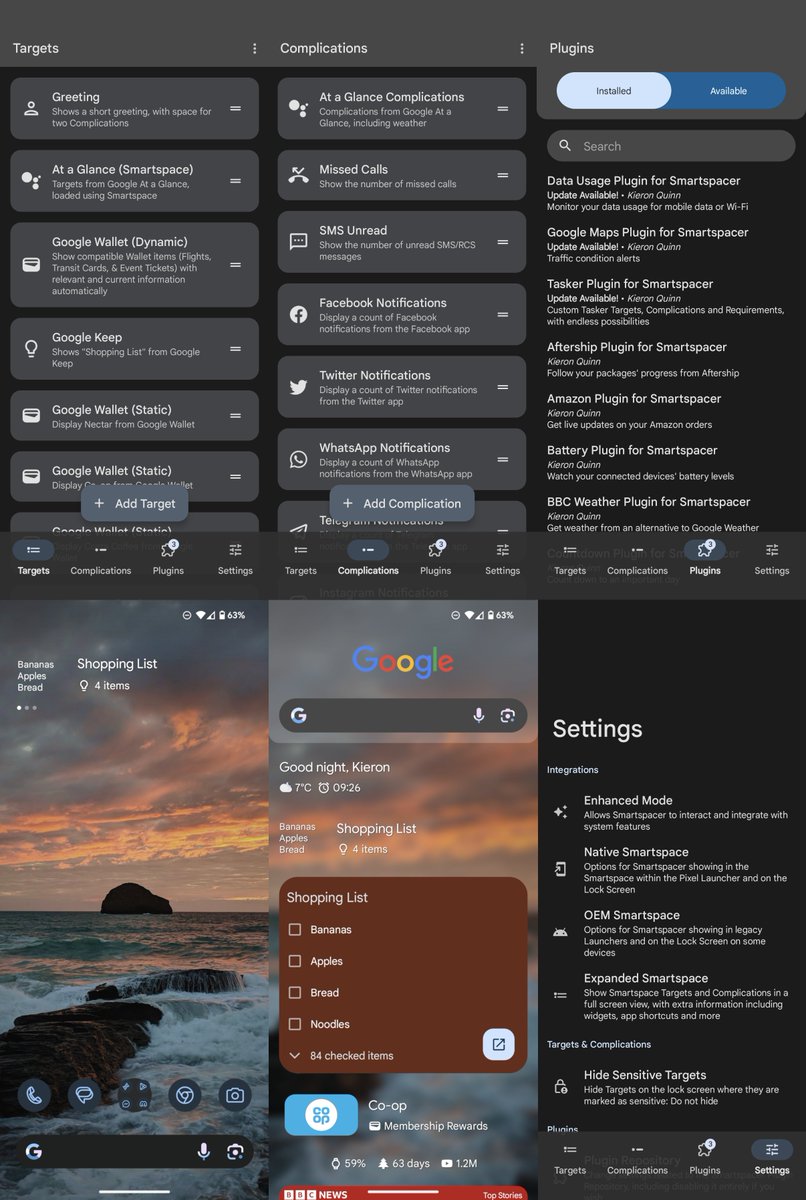The height and width of the screenshot is (1200, 806).
Task: Select Settings tab on the Complications screen
Action: (503, 559)
